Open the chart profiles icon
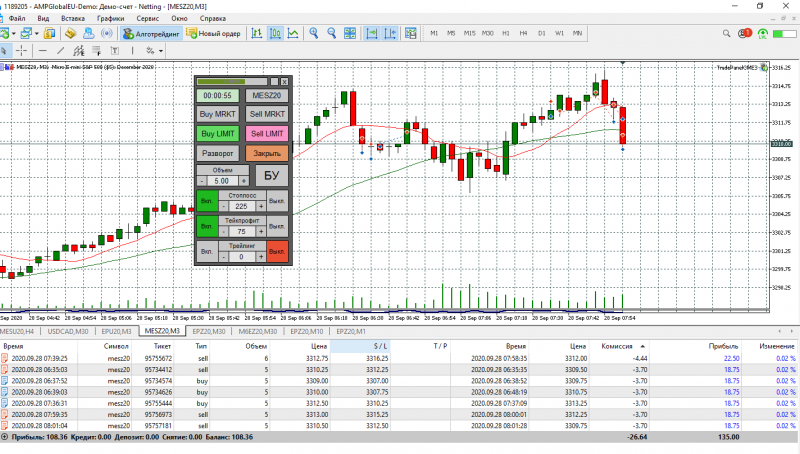This screenshot has width=800, height=454. click(x=26, y=33)
